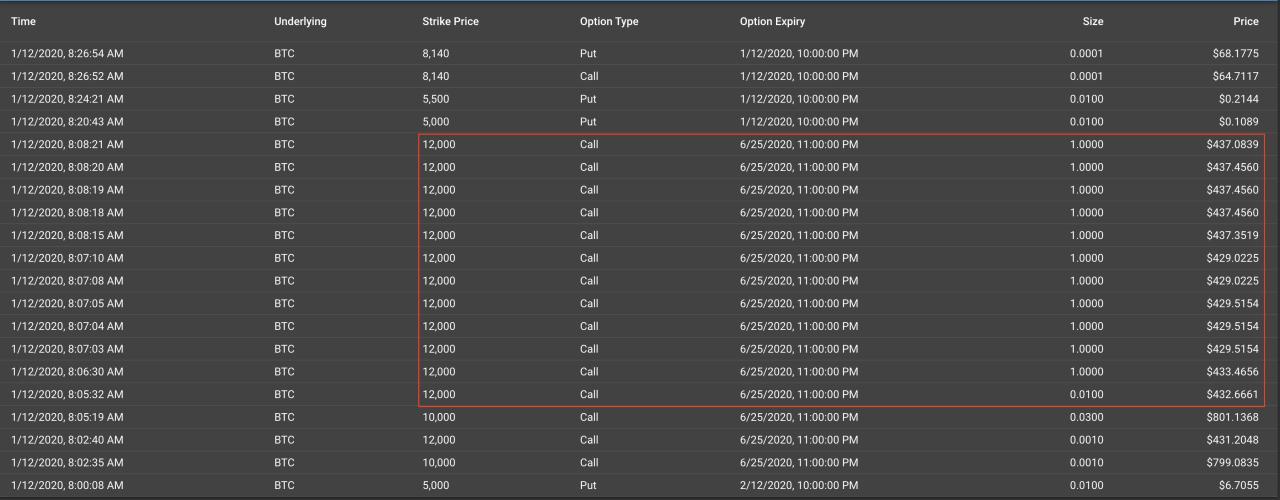Select the 1/12/2020, 8:08:19 AM time cell

click(x=67, y=190)
